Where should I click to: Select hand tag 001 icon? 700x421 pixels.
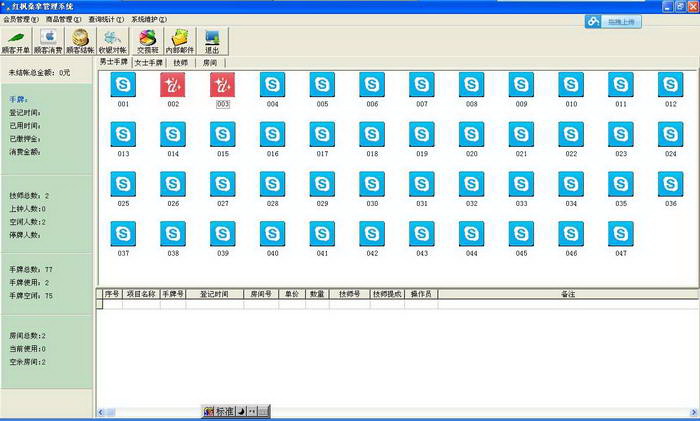(123, 85)
